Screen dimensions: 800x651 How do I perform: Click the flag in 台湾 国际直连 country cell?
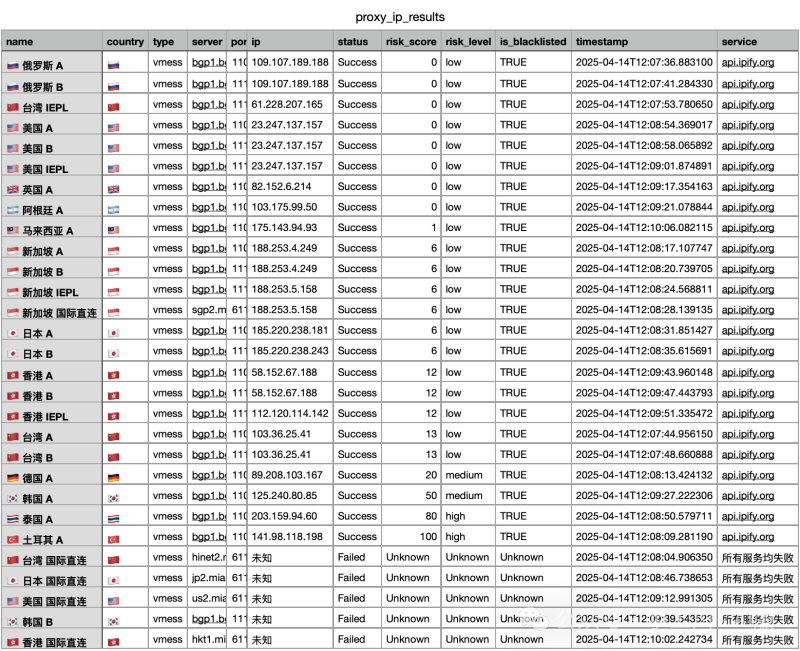tap(113, 560)
